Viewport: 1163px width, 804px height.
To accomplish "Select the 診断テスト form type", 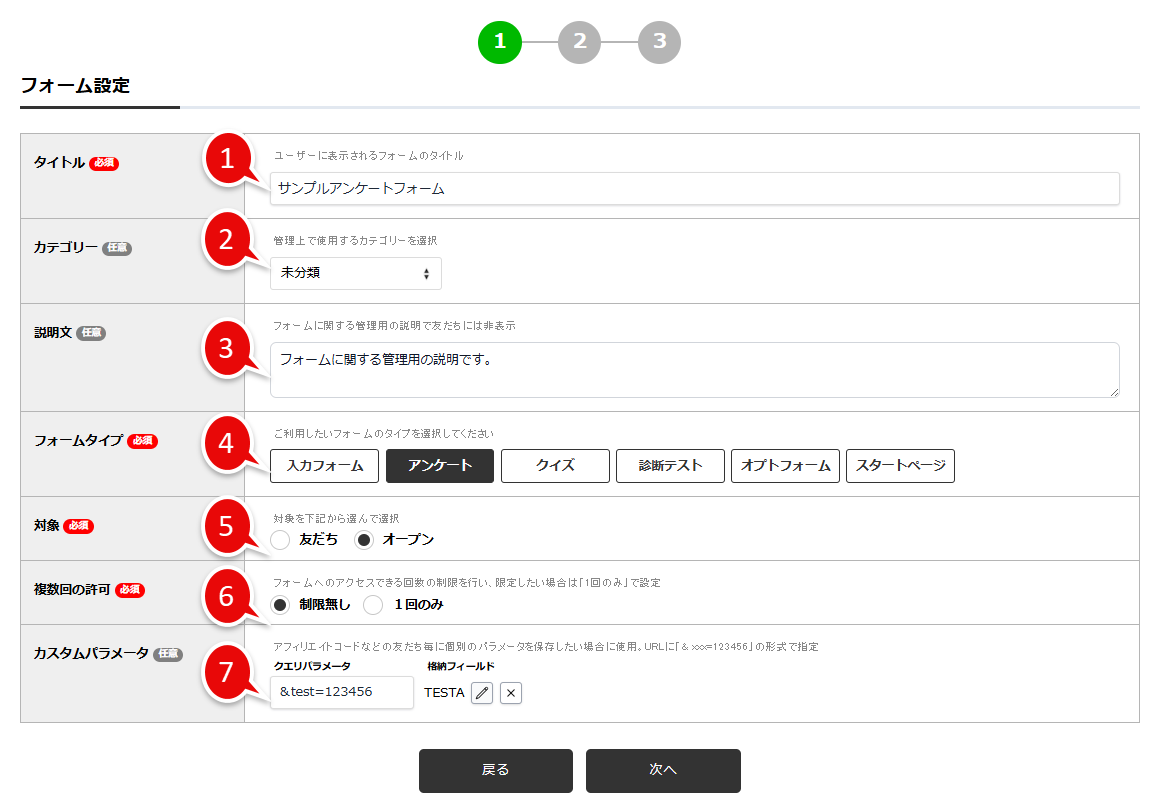I will point(669,465).
